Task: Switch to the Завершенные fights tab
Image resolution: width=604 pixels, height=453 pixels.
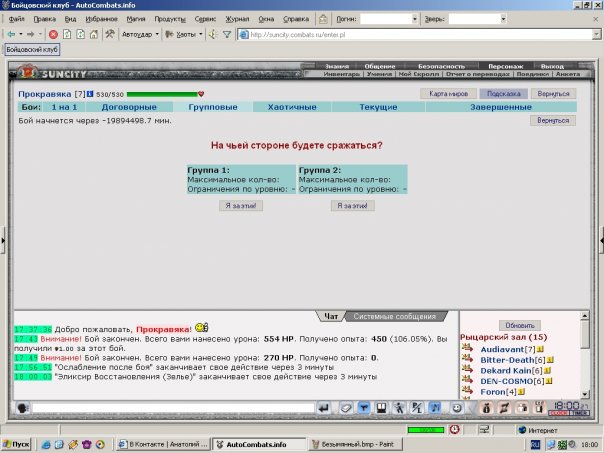Action: tap(501, 107)
